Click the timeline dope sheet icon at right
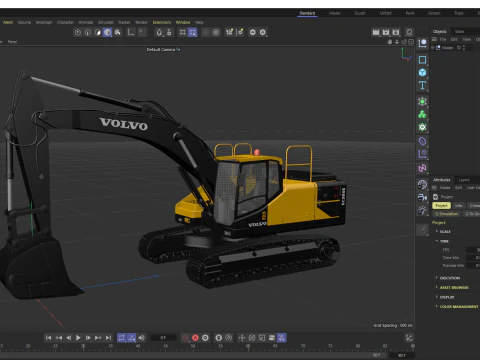The width and height of the screenshot is (480, 360). click(x=409, y=338)
